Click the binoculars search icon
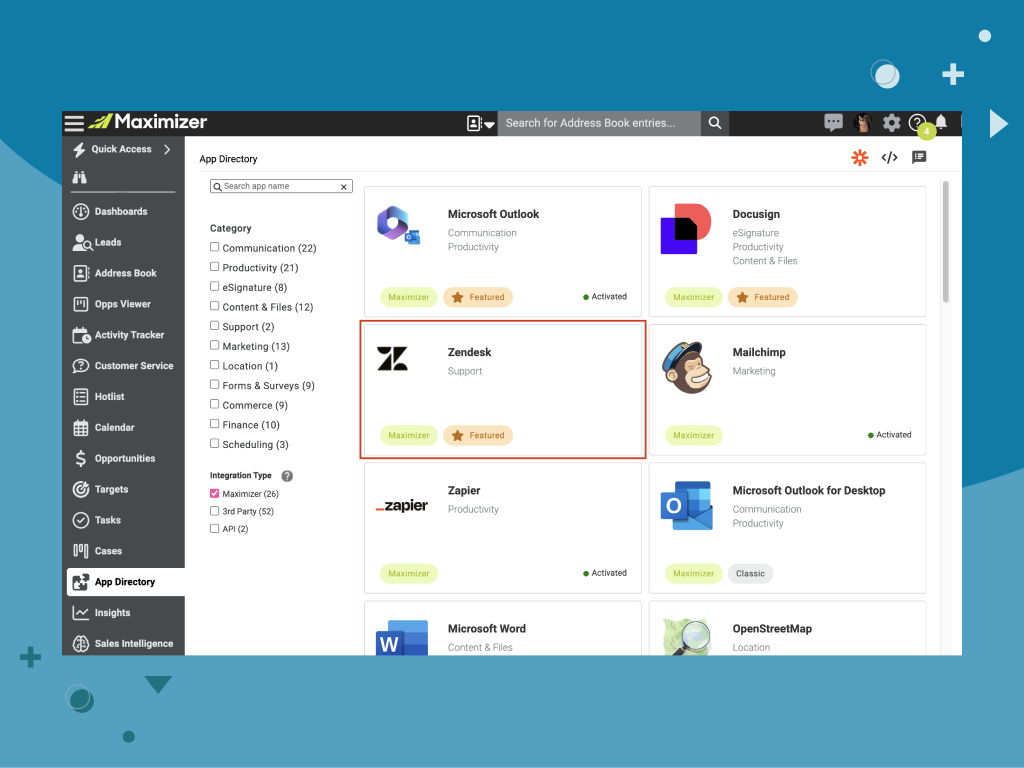Image resolution: width=1024 pixels, height=768 pixels. (x=80, y=177)
